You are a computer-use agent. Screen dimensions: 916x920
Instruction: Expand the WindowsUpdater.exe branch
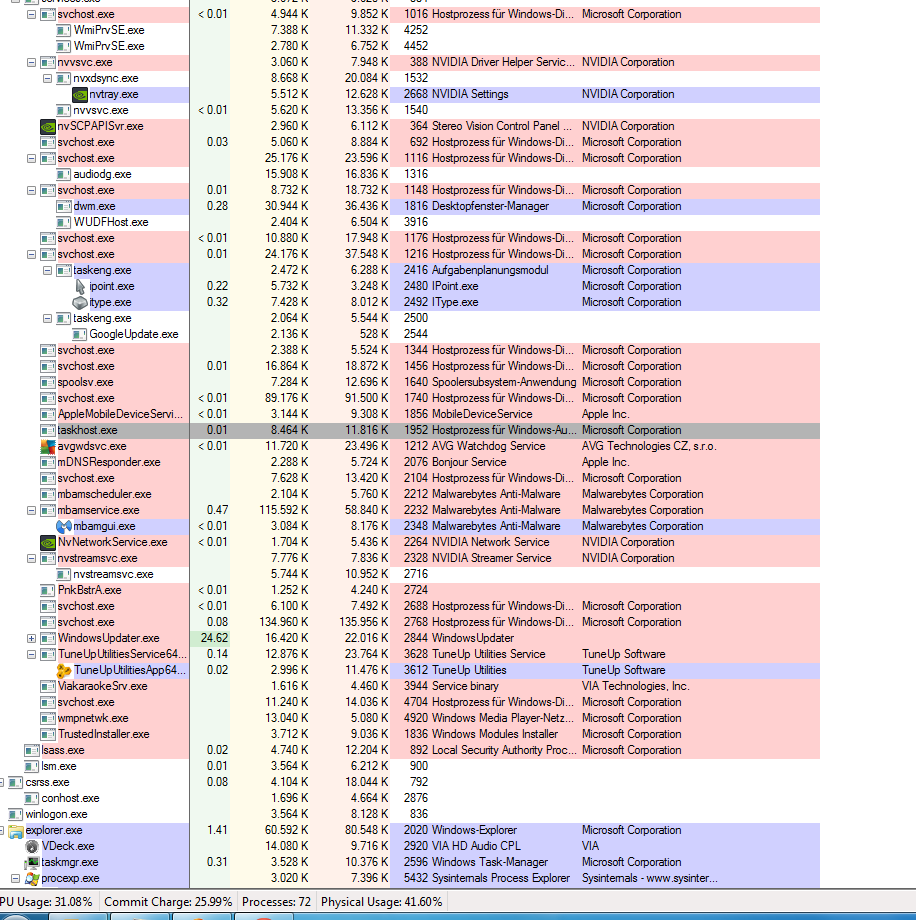pyautogui.click(x=32, y=638)
